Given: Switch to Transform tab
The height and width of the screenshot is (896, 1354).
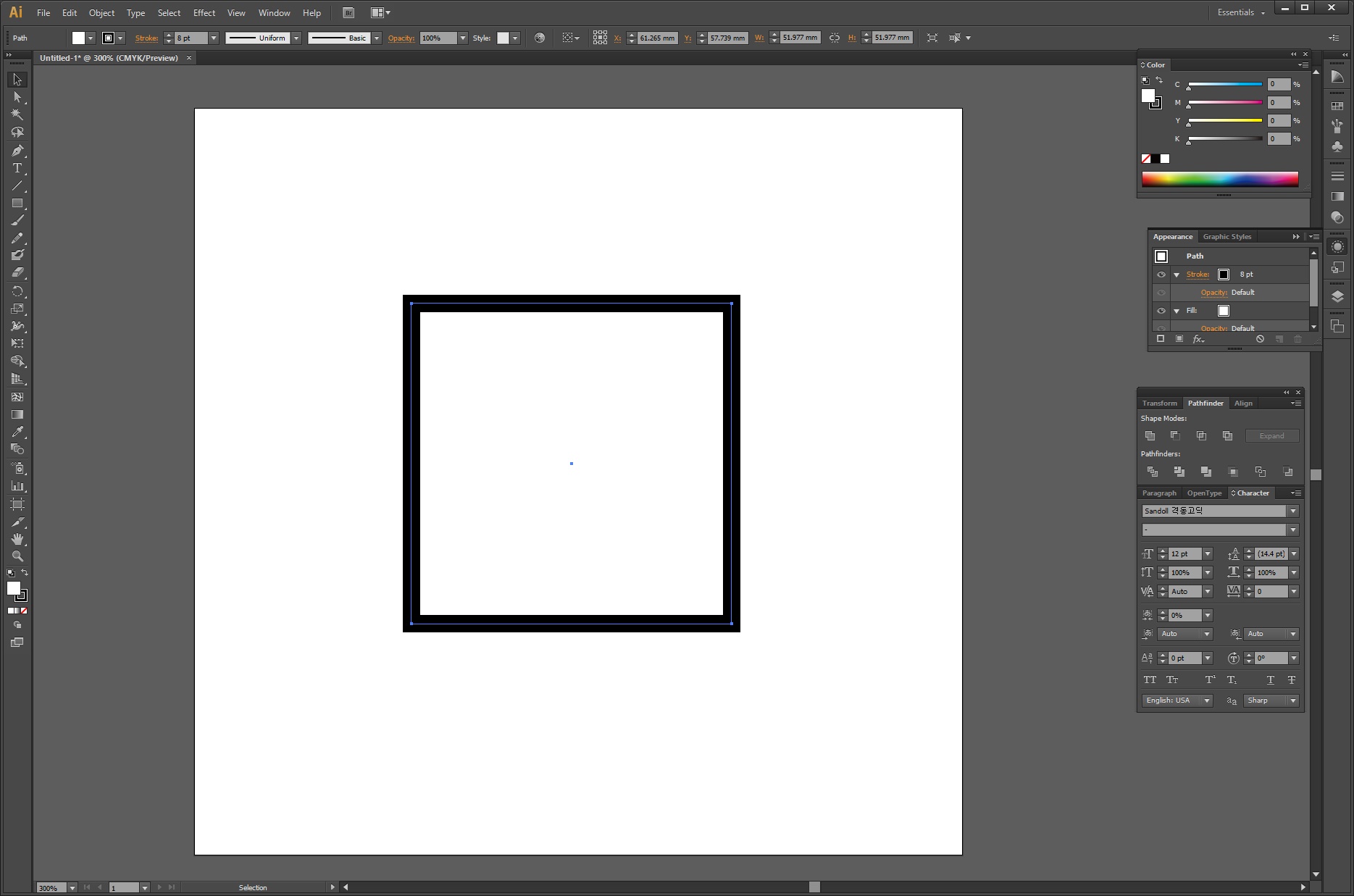Looking at the screenshot, I should point(1159,403).
